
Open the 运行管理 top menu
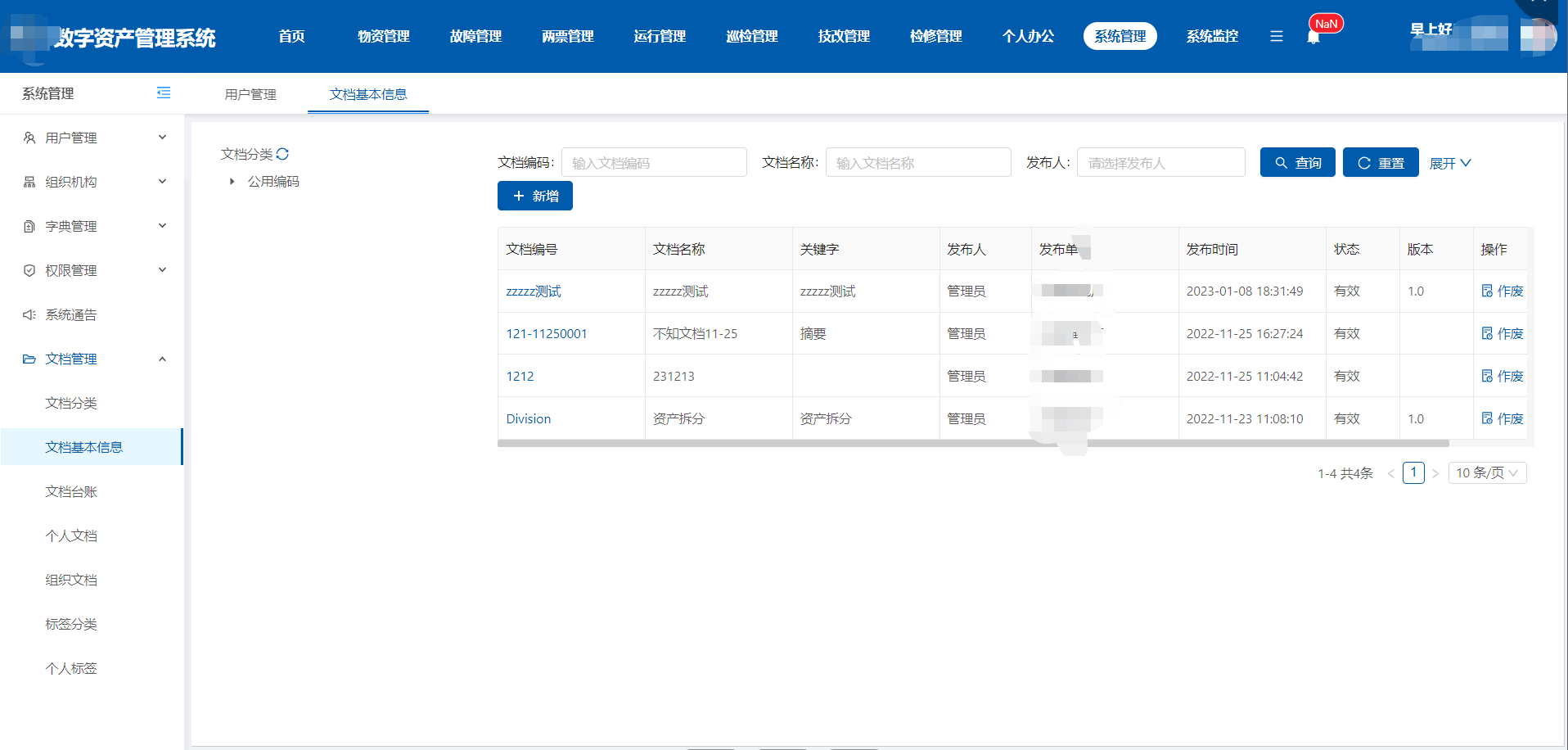tap(660, 36)
